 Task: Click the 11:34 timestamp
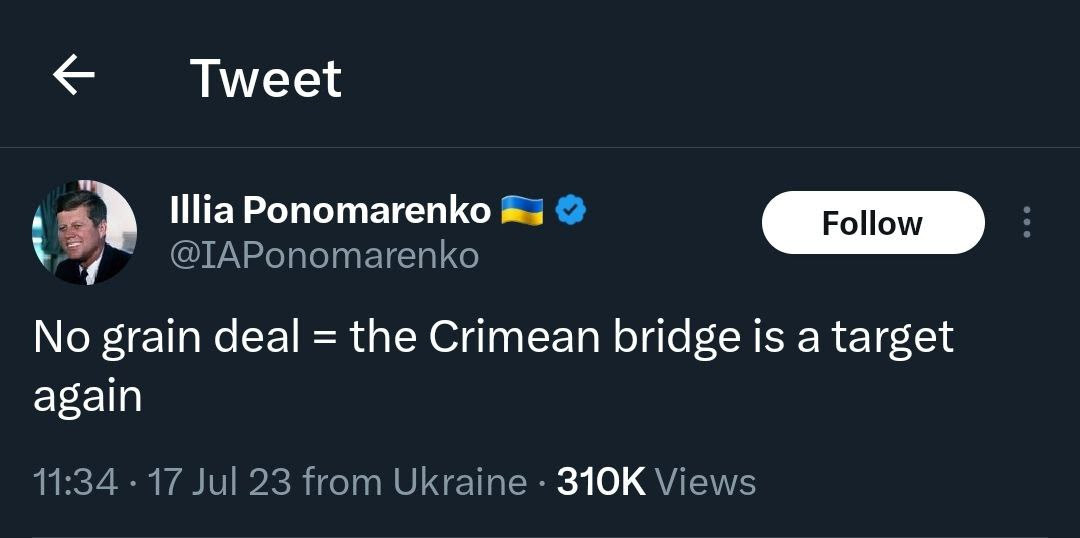point(75,482)
